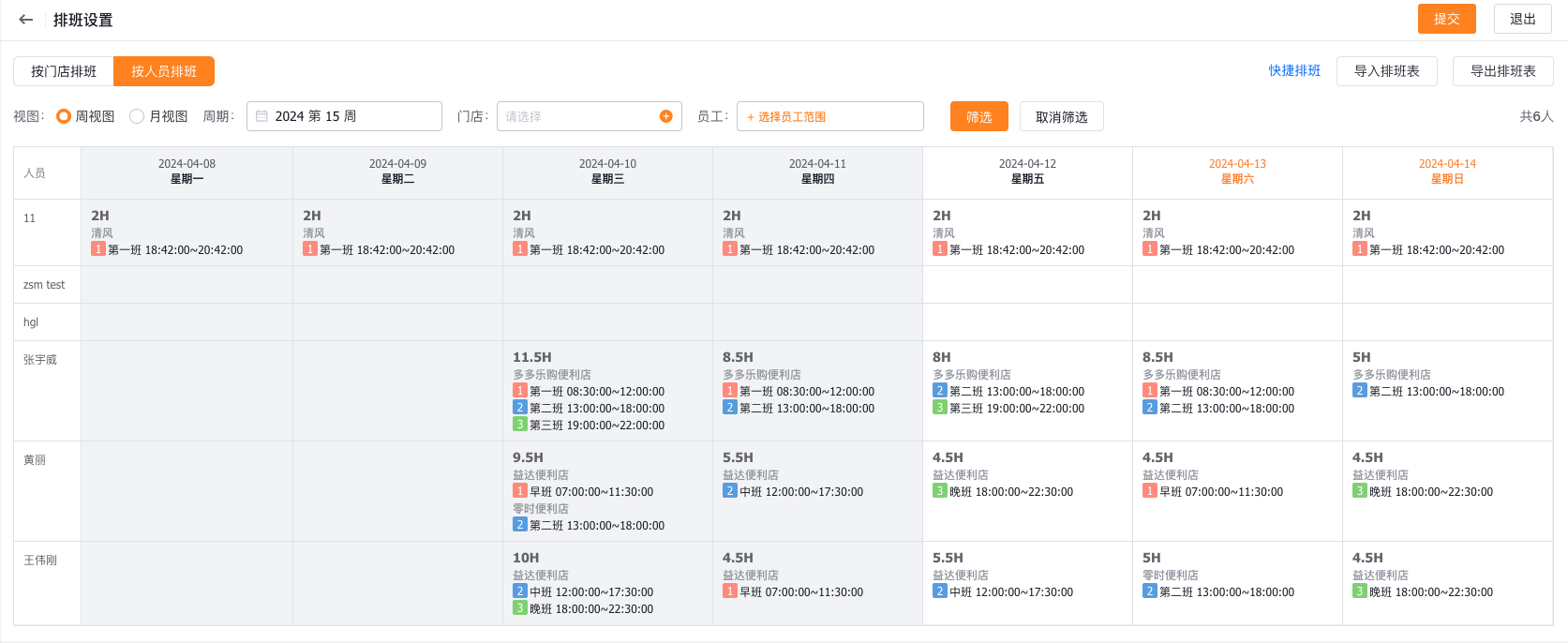Viewport: 1568px width, 643px height.
Task: Click 第三班 19:00:00~22:00:00 in 张宇威's Friday cell
Action: [x=1017, y=409]
